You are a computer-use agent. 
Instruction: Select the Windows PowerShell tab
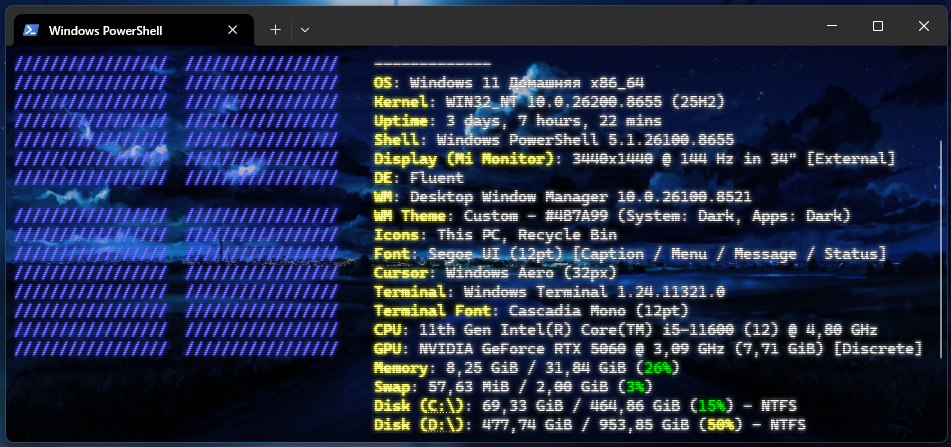(x=133, y=30)
